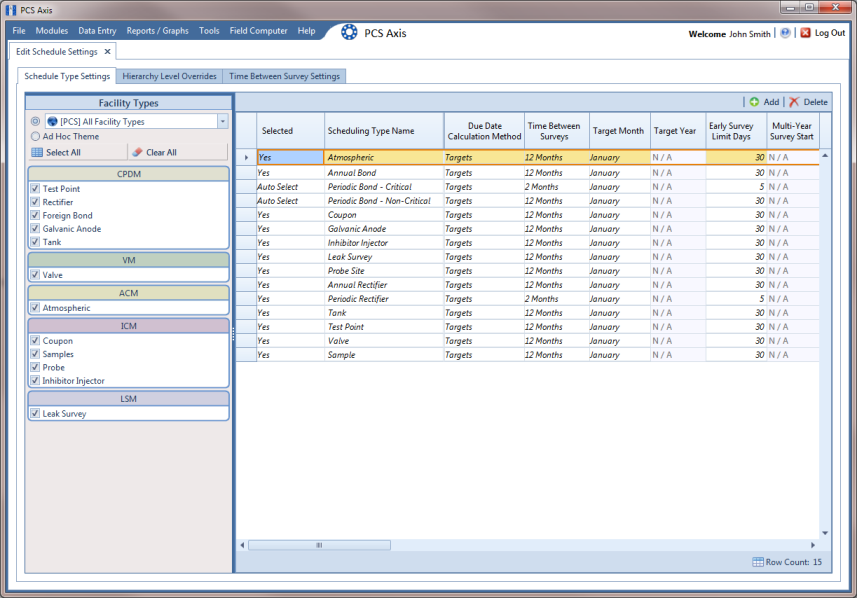The image size is (857, 598).
Task: Open the All Facility Types dropdown arrow
Action: coord(222,121)
